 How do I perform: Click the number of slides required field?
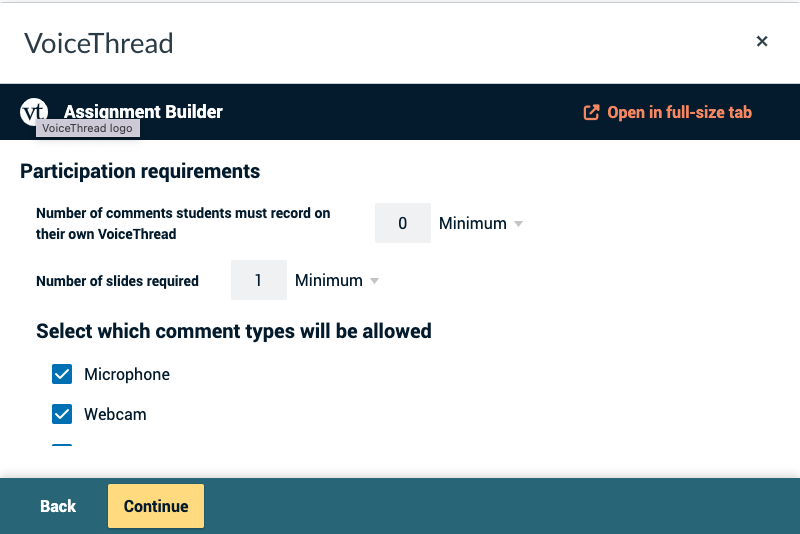[259, 280]
